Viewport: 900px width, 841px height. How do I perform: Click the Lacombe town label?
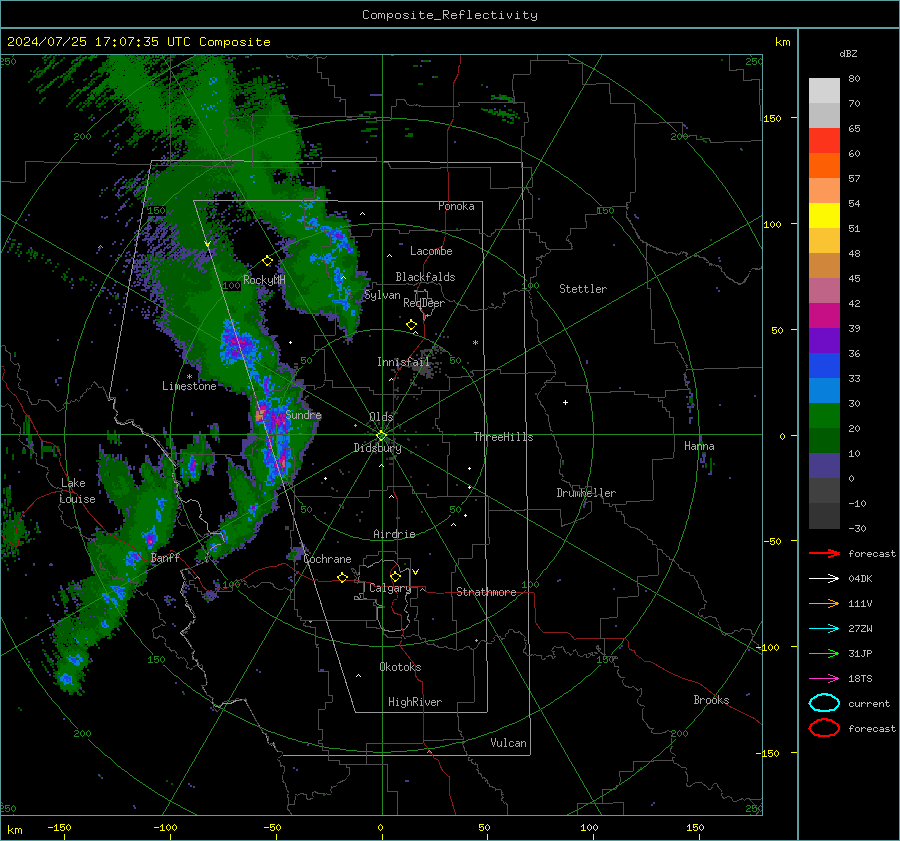431,251
